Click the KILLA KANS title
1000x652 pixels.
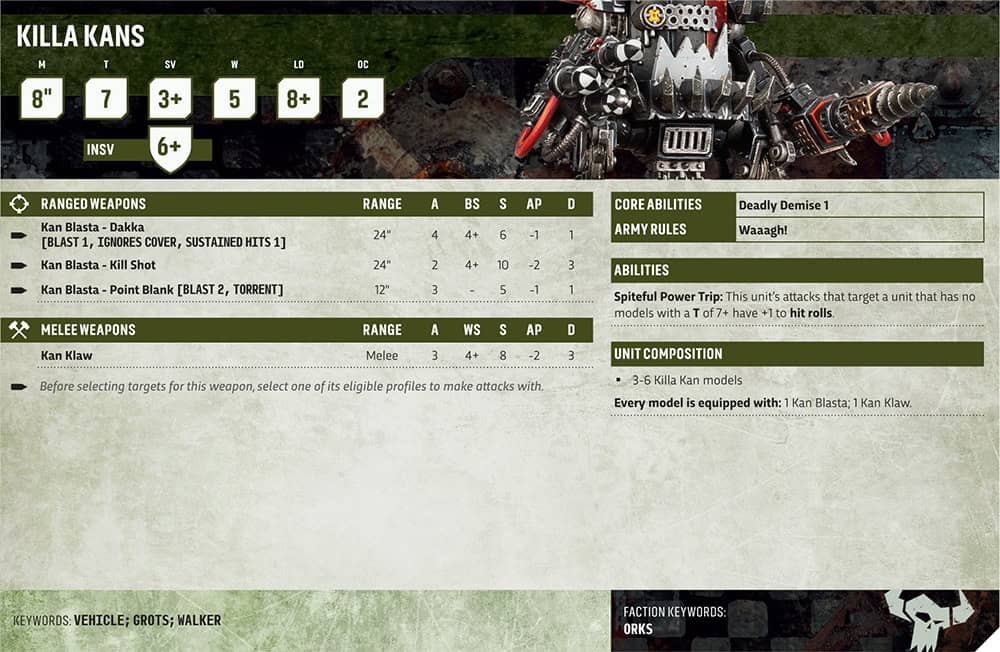(x=80, y=36)
